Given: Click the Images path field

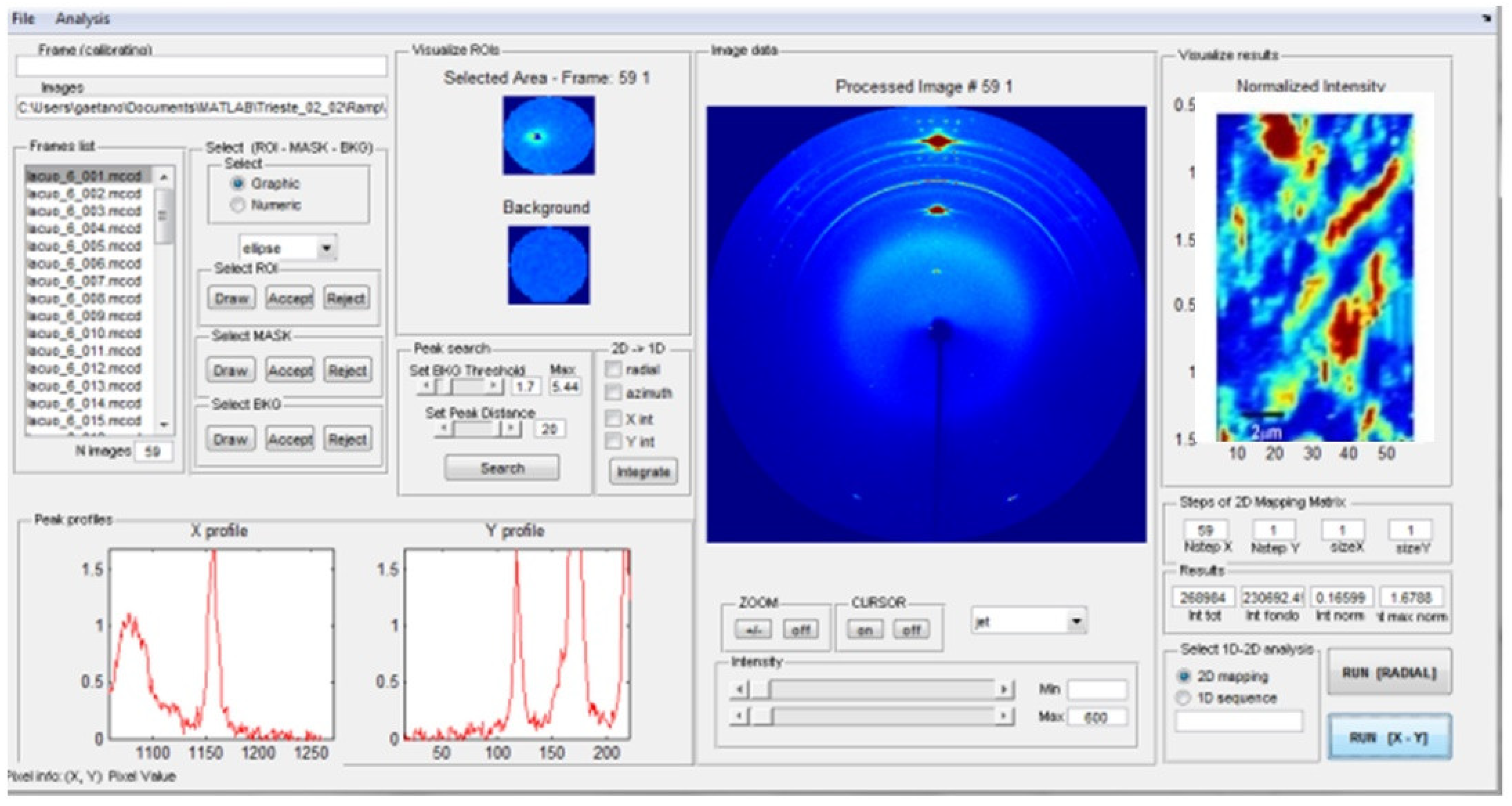Looking at the screenshot, I should 201,107.
